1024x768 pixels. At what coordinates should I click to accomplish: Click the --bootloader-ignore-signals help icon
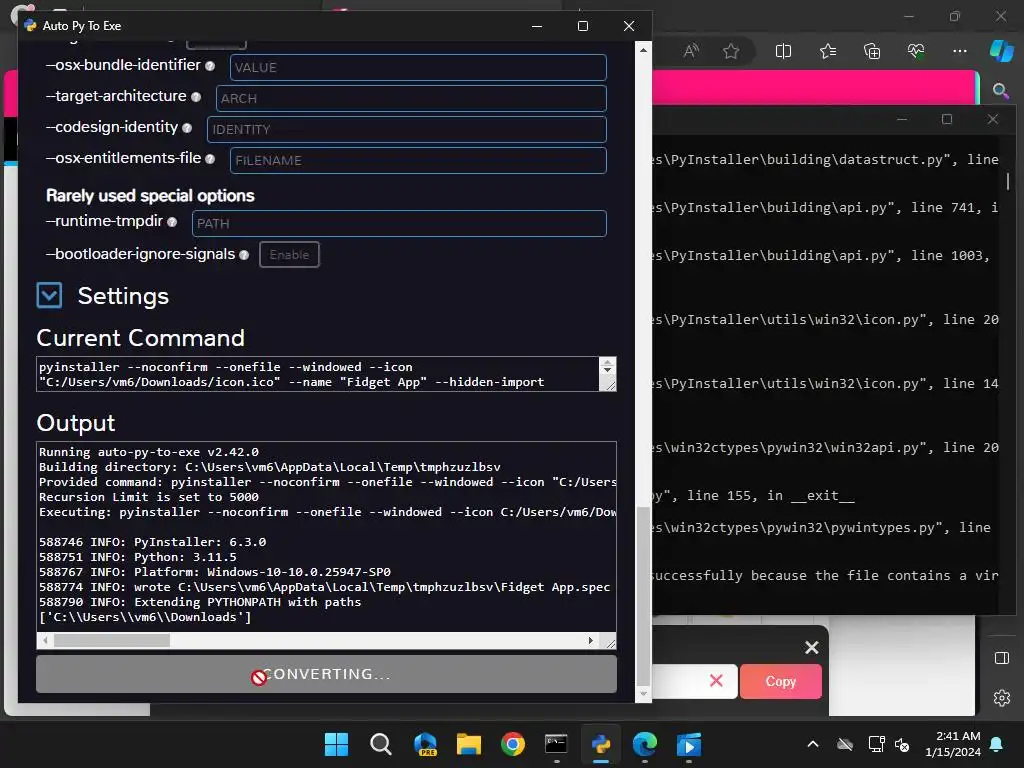coord(244,255)
